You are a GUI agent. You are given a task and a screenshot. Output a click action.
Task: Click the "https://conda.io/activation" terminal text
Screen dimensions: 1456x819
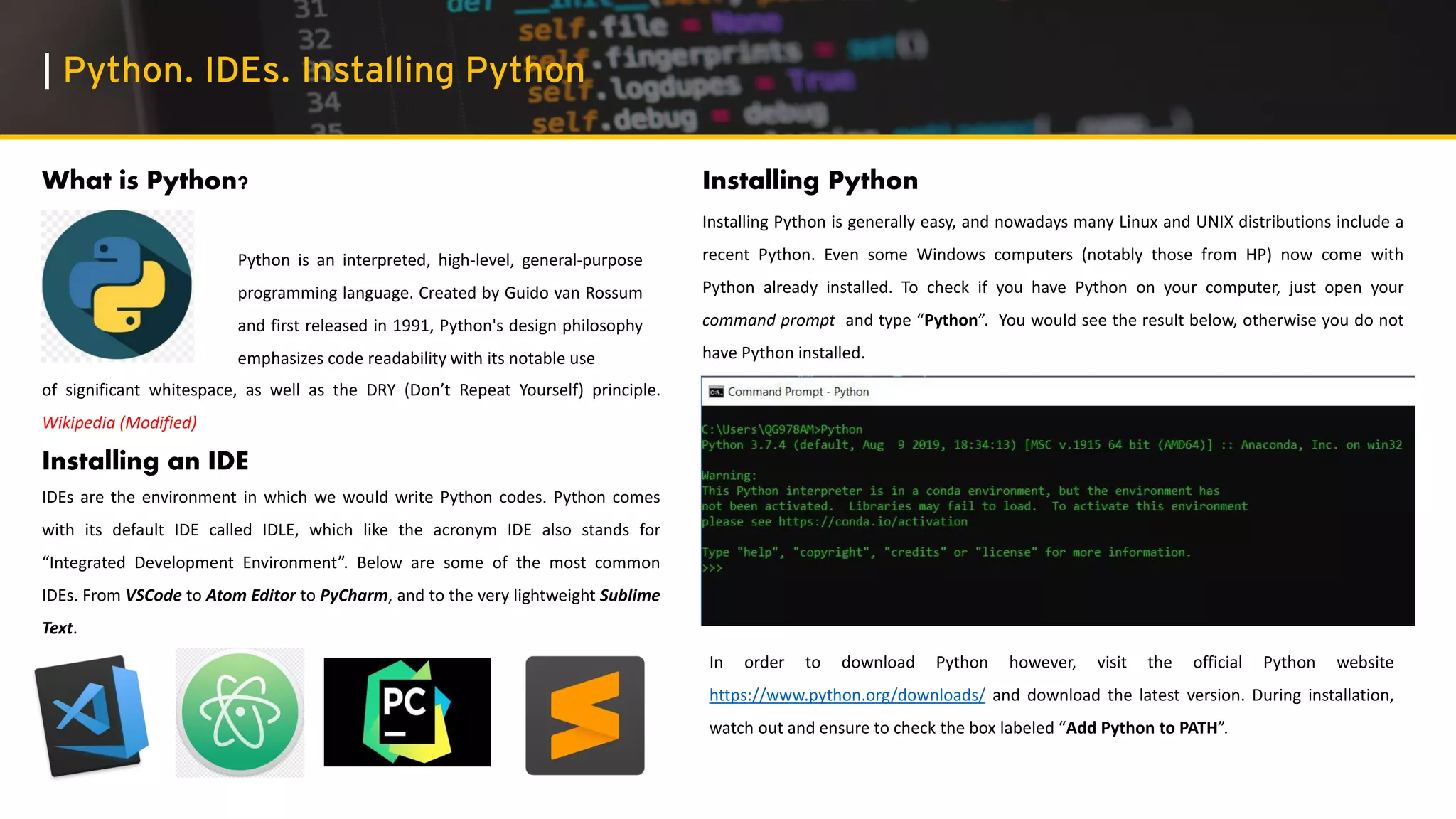click(x=873, y=522)
